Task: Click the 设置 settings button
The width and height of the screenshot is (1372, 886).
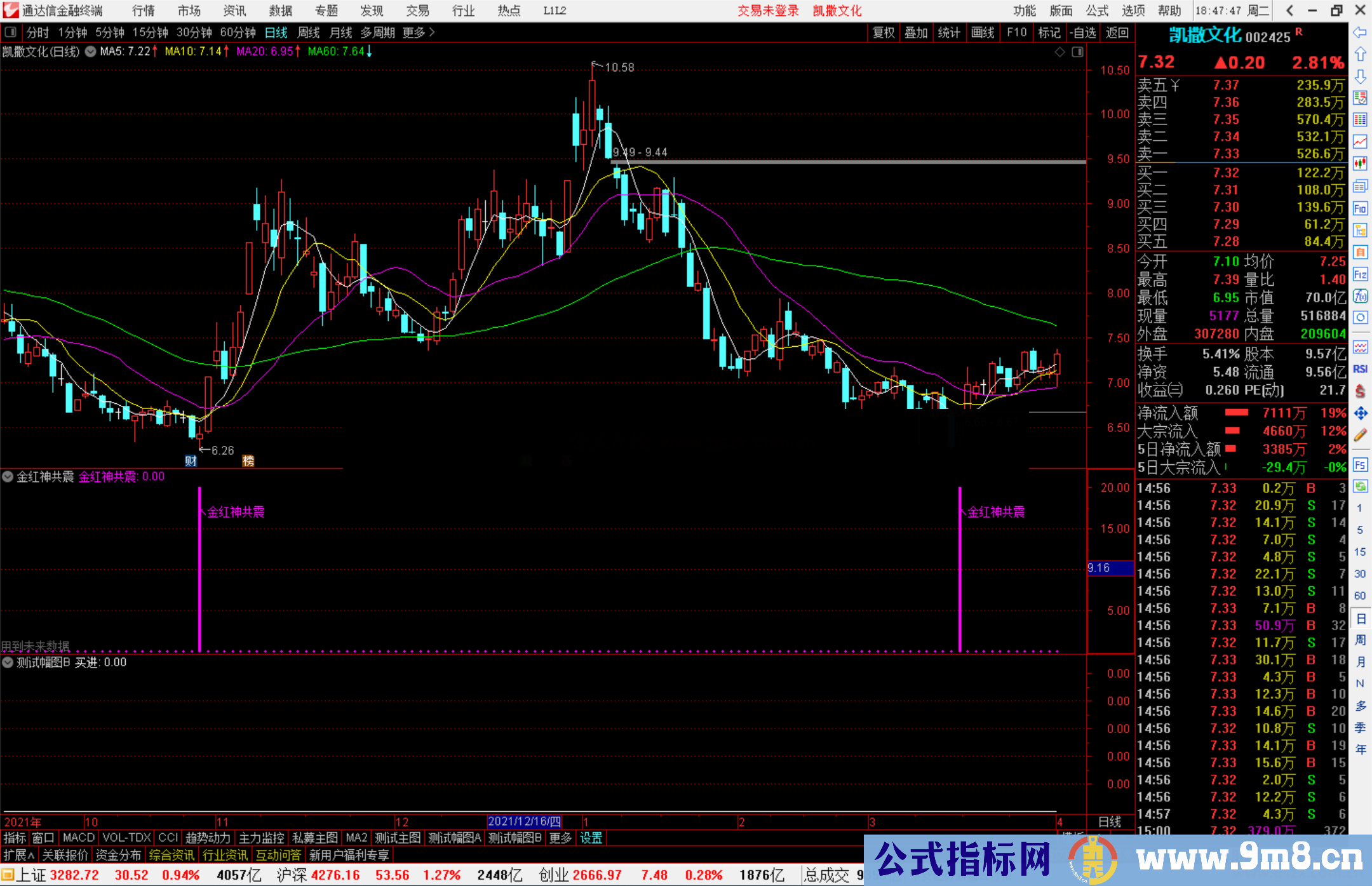Action: [591, 838]
